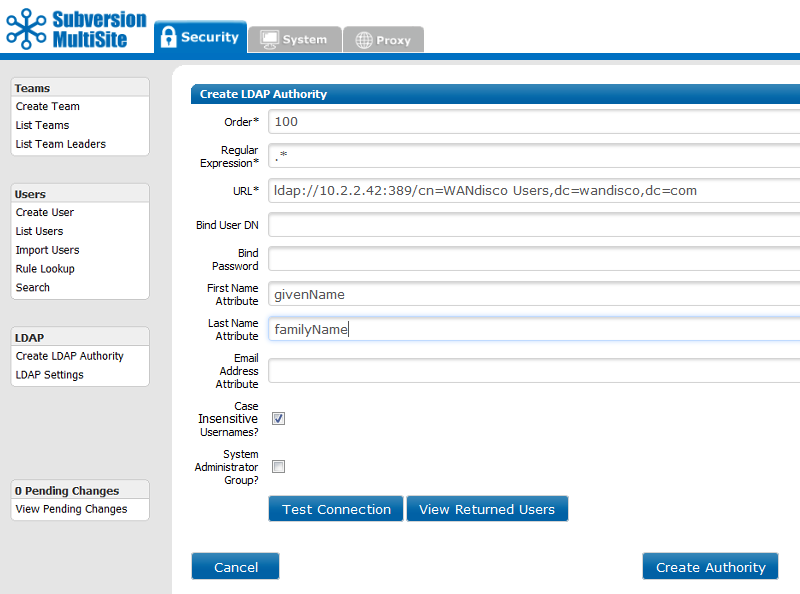Open List Team Leaders link
This screenshot has width=800, height=594.
click(61, 144)
